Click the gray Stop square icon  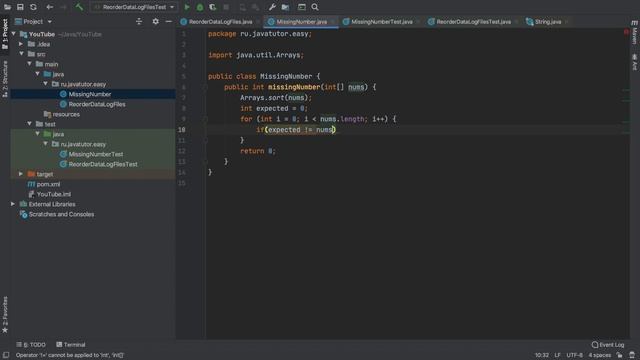[x=226, y=7]
